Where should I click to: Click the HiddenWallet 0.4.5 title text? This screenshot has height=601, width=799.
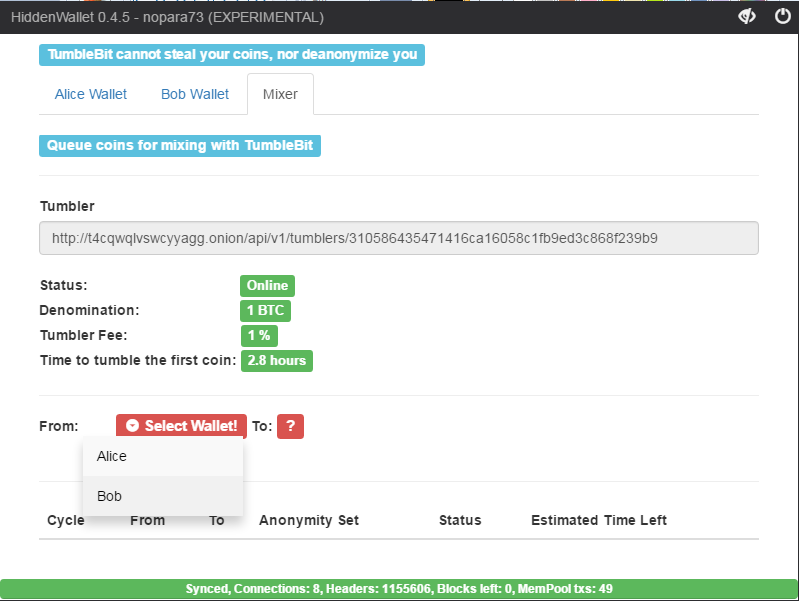(167, 17)
